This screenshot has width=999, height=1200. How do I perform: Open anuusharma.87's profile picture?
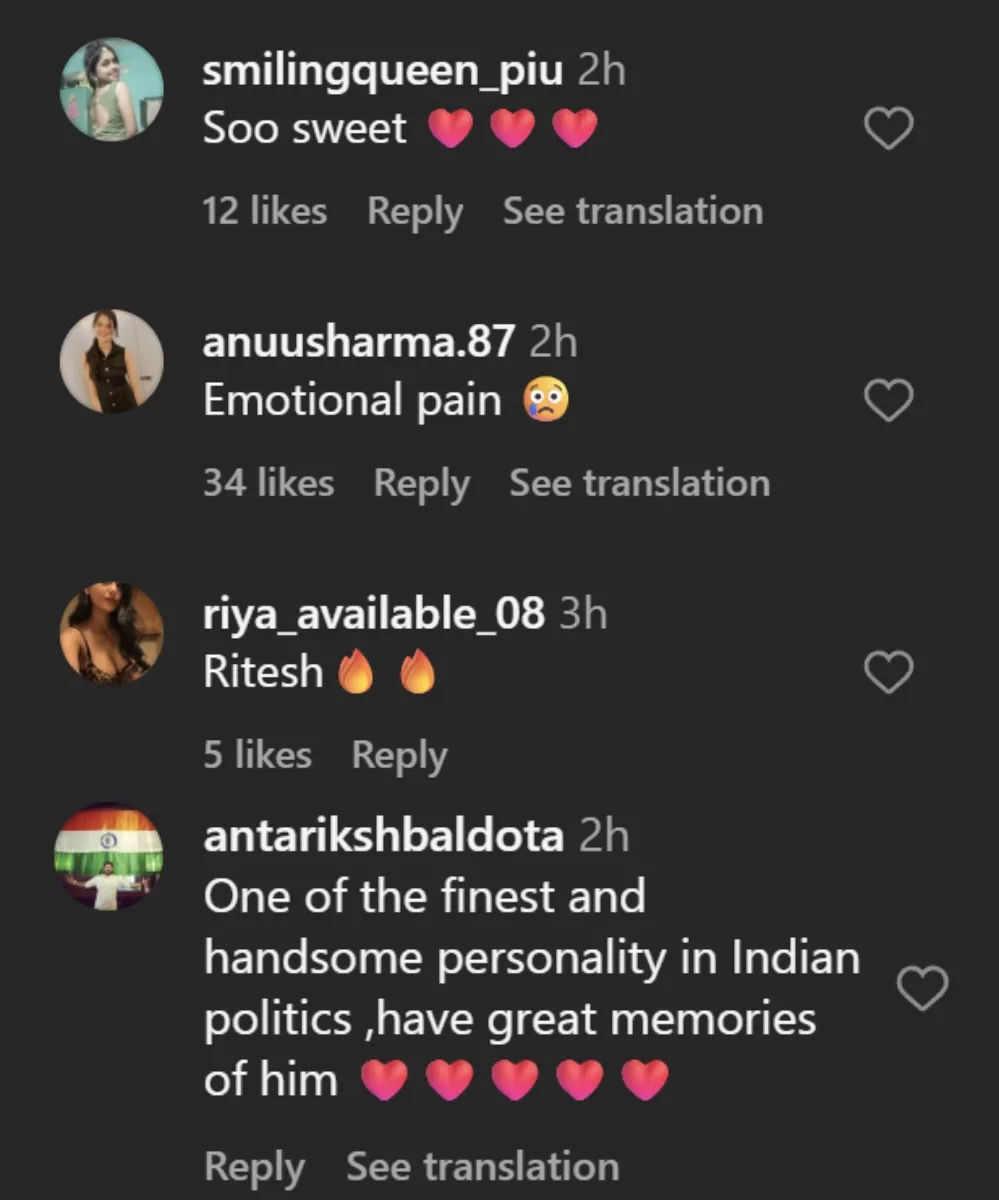tap(111, 361)
